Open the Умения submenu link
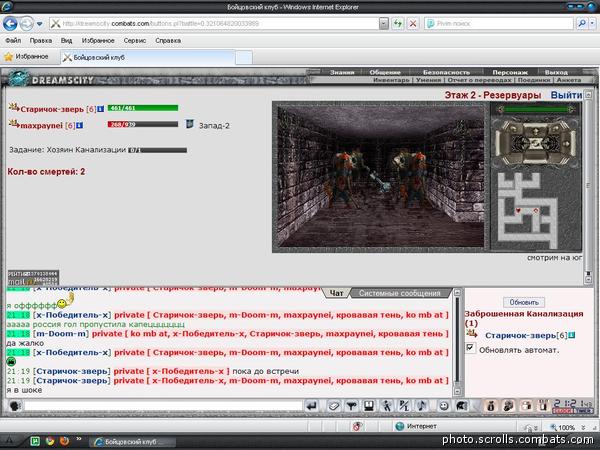This screenshot has width=600, height=450. click(429, 80)
